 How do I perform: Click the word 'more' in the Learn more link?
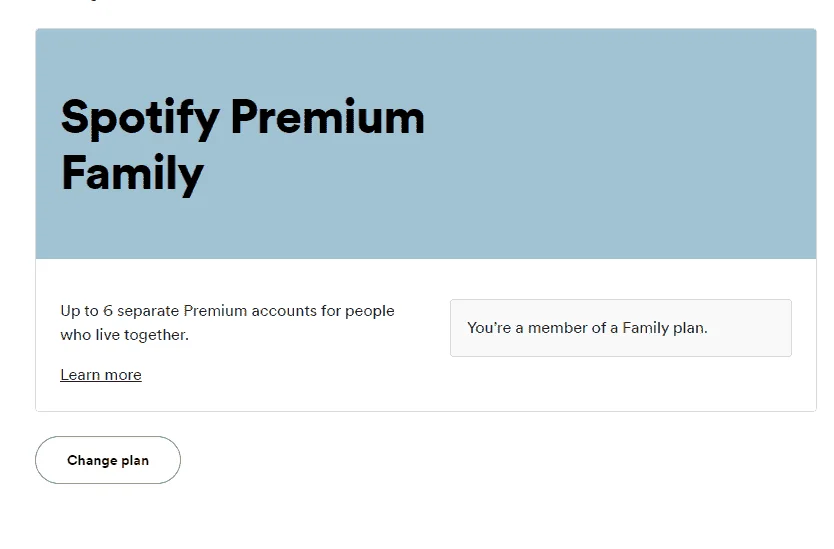pyautogui.click(x=123, y=375)
